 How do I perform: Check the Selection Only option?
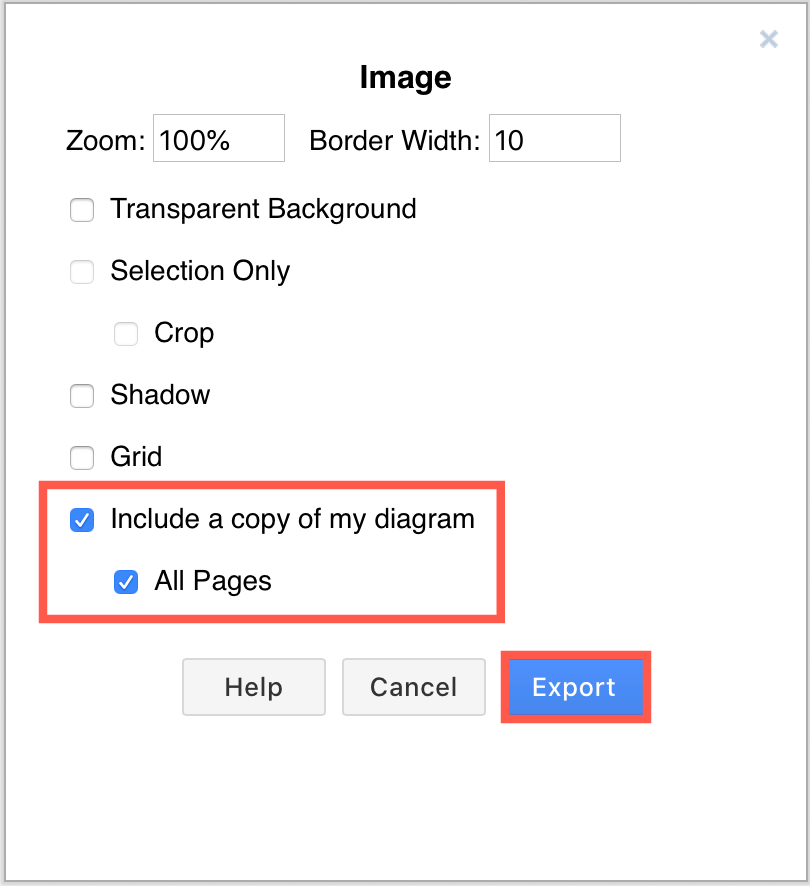coord(82,272)
